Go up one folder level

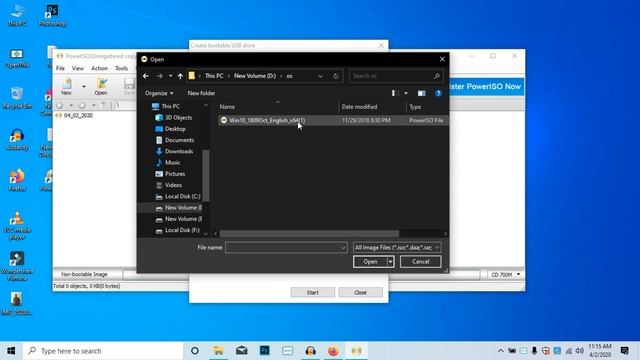(x=180, y=76)
